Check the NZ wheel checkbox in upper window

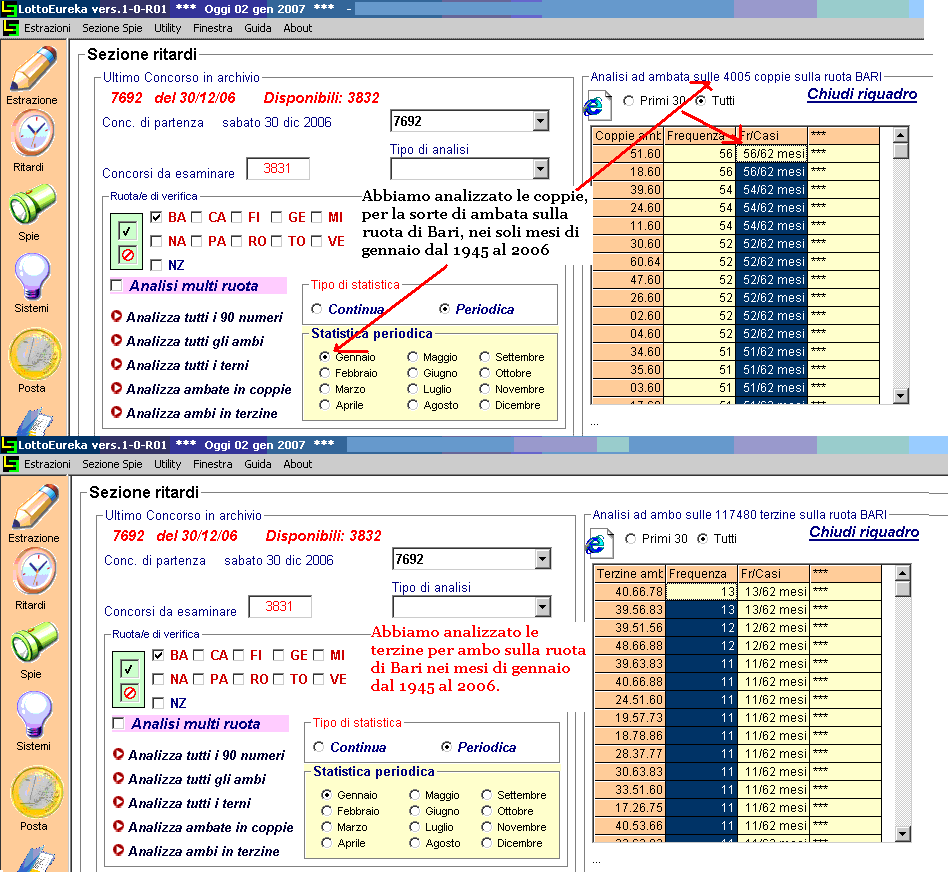156,265
